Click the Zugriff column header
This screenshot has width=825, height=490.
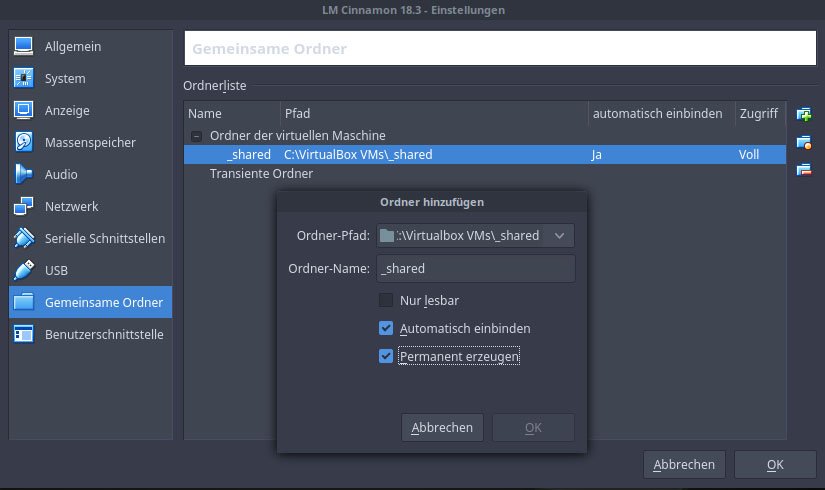point(760,114)
